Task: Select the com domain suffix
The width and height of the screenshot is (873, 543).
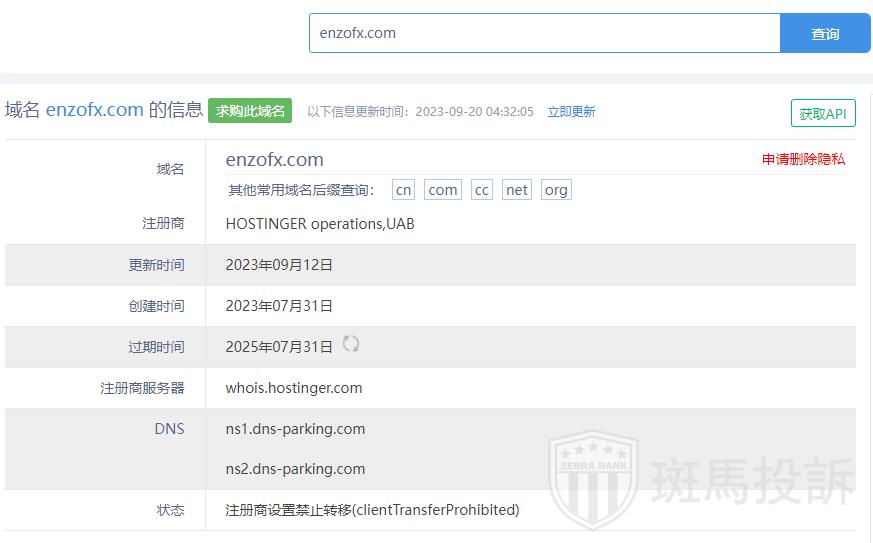Action: pos(443,190)
